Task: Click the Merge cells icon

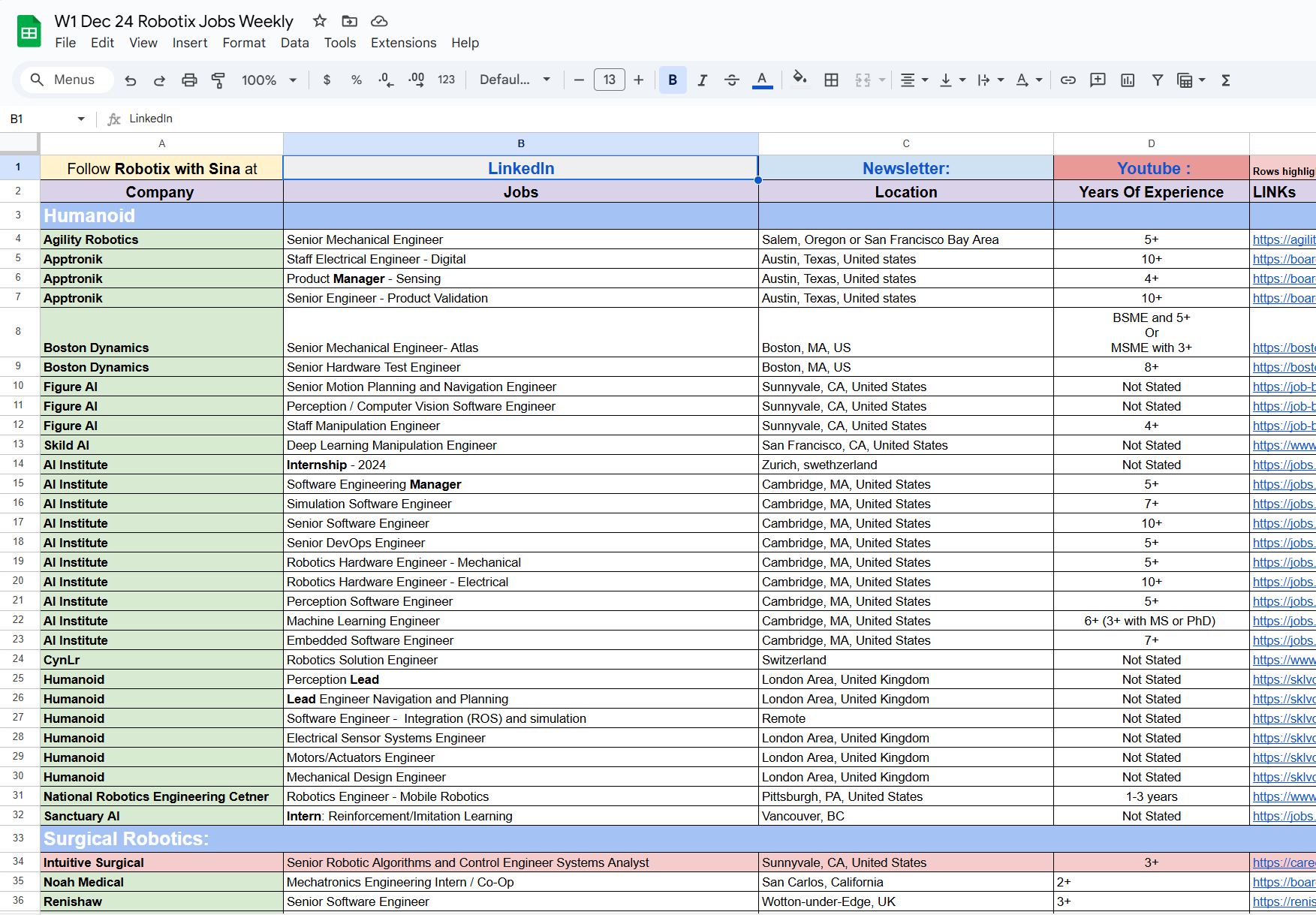Action: (863, 80)
